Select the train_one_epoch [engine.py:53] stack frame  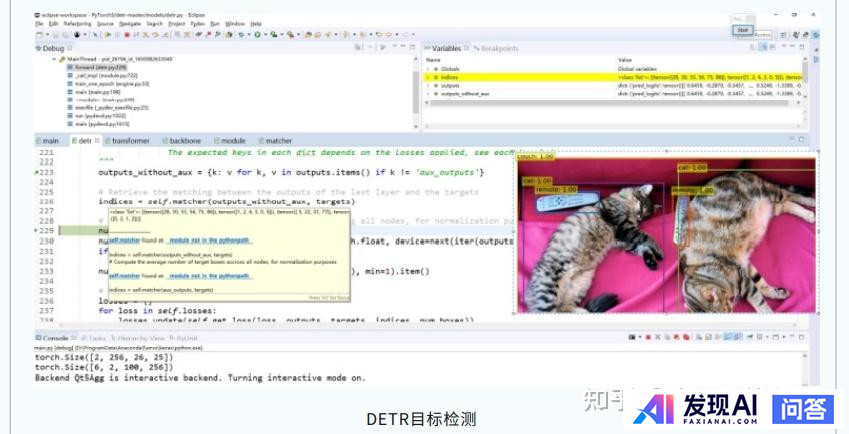(108, 84)
